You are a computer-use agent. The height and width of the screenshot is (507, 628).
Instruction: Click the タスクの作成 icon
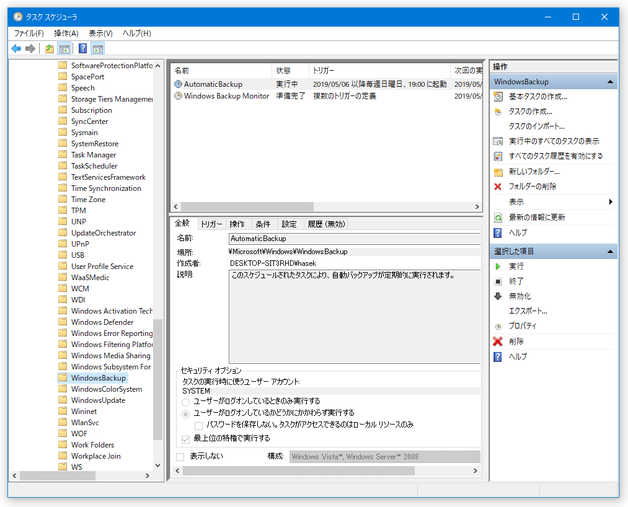point(498,112)
